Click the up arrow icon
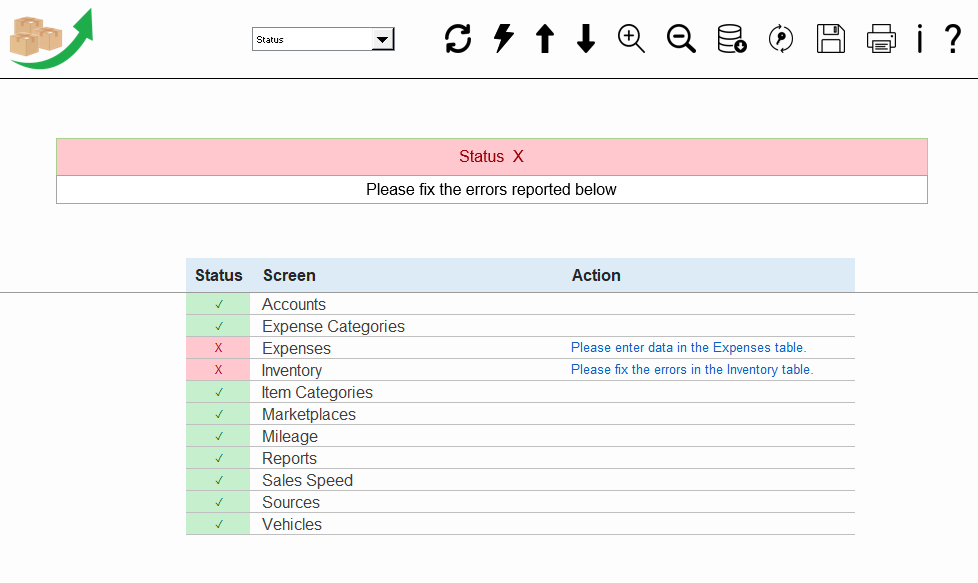This screenshot has width=978, height=583. pyautogui.click(x=545, y=39)
